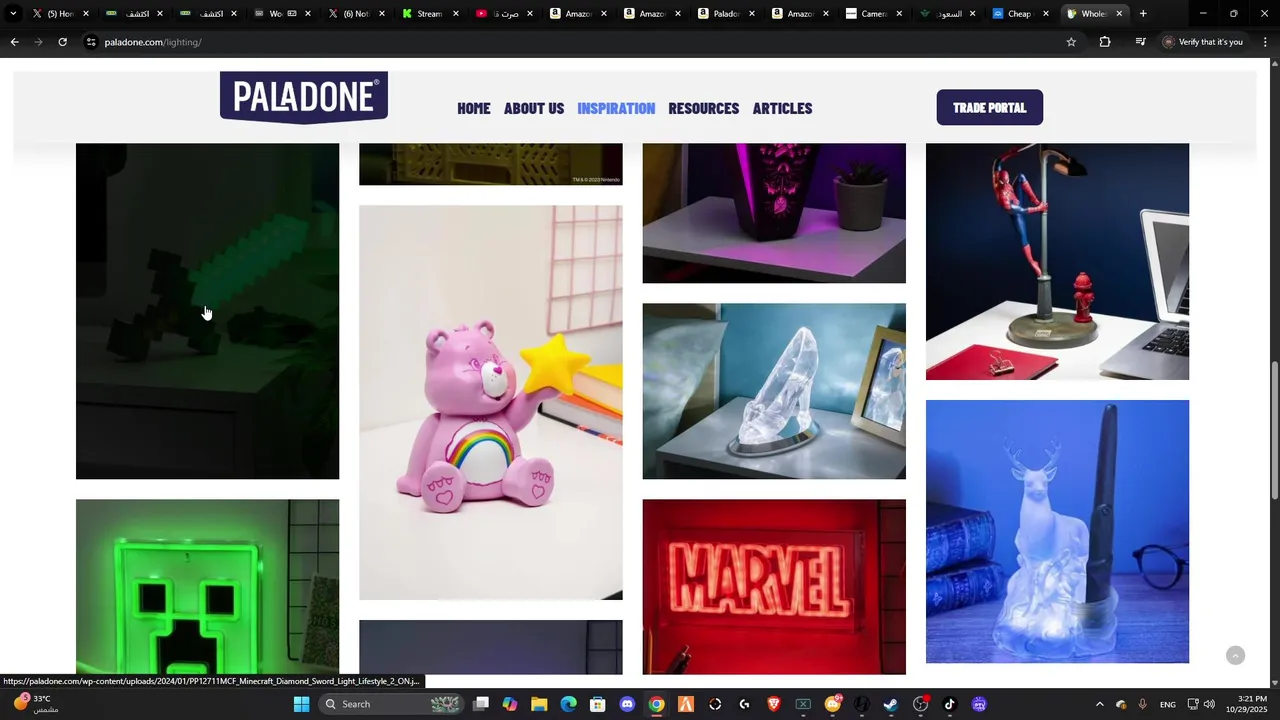The height and width of the screenshot is (720, 1280).
Task: Open Microsoft Edge from the taskbar
Action: (568, 704)
